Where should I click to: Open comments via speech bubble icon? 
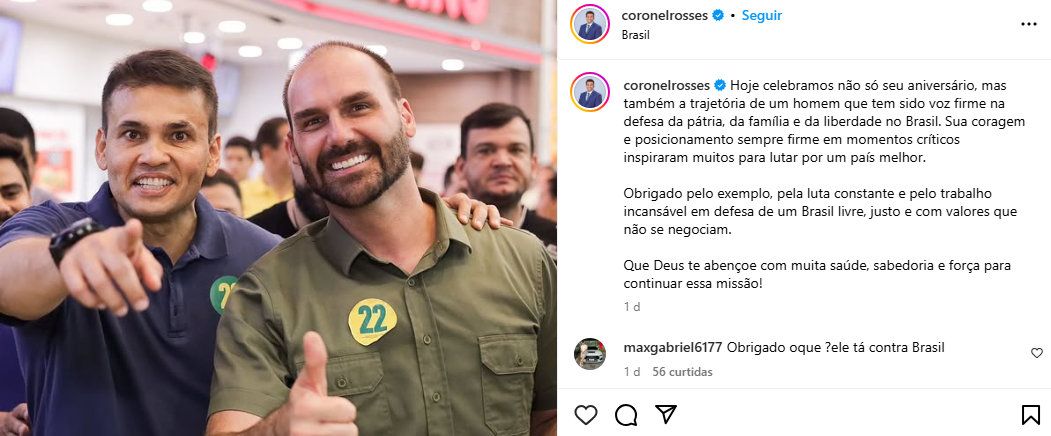[626, 415]
